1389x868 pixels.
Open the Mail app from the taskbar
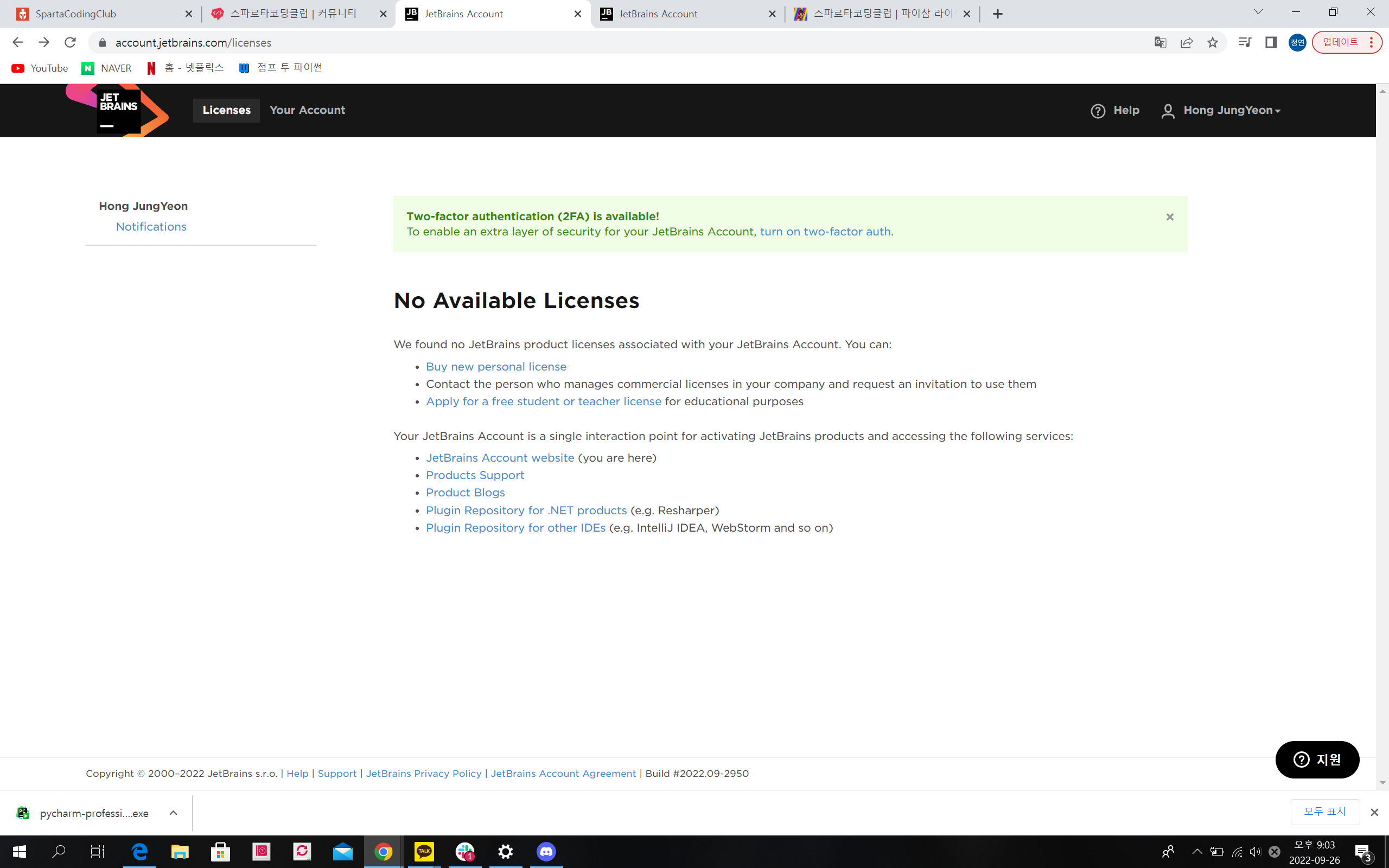343,852
